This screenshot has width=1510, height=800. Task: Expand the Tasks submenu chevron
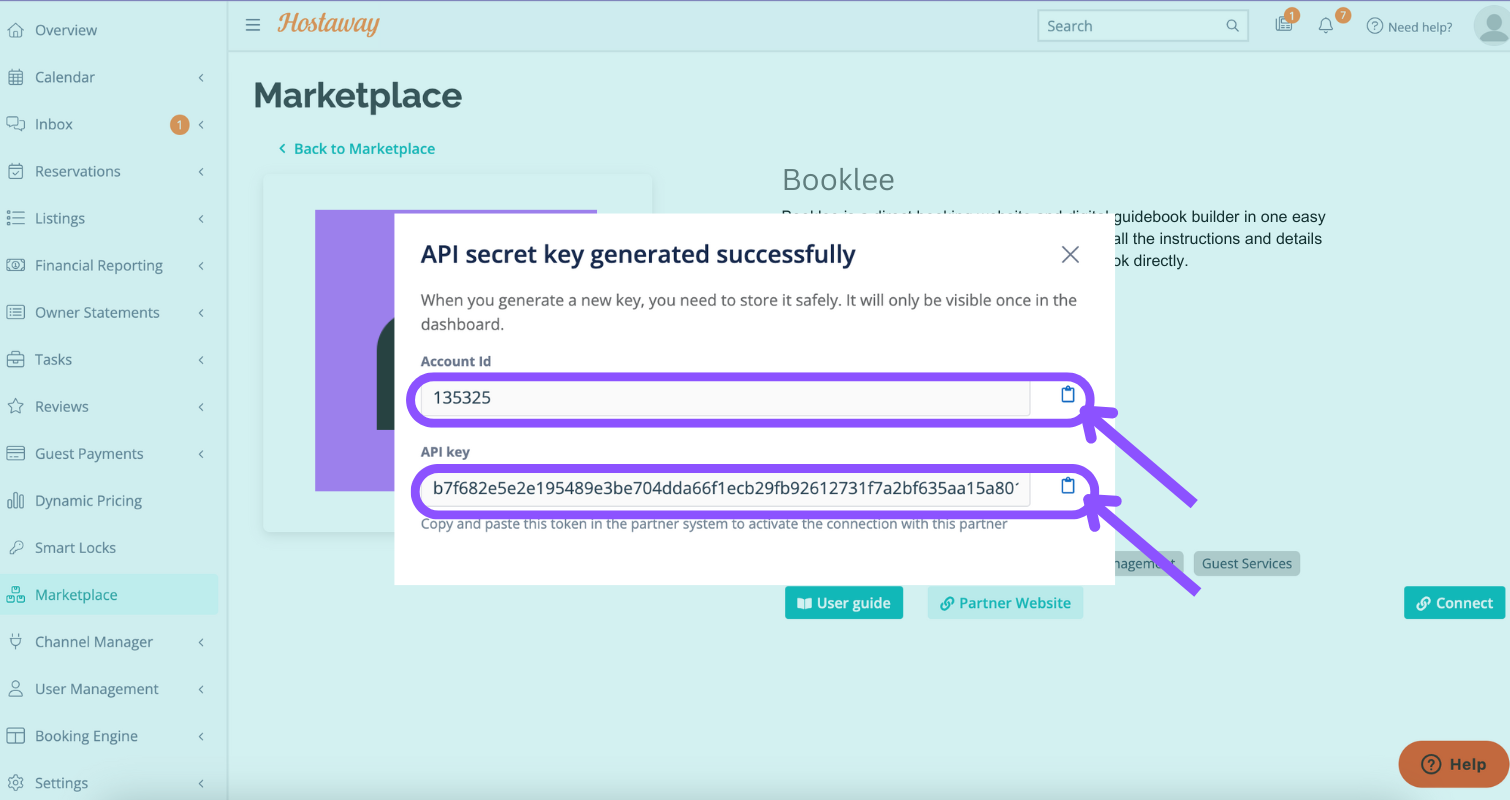coord(201,359)
